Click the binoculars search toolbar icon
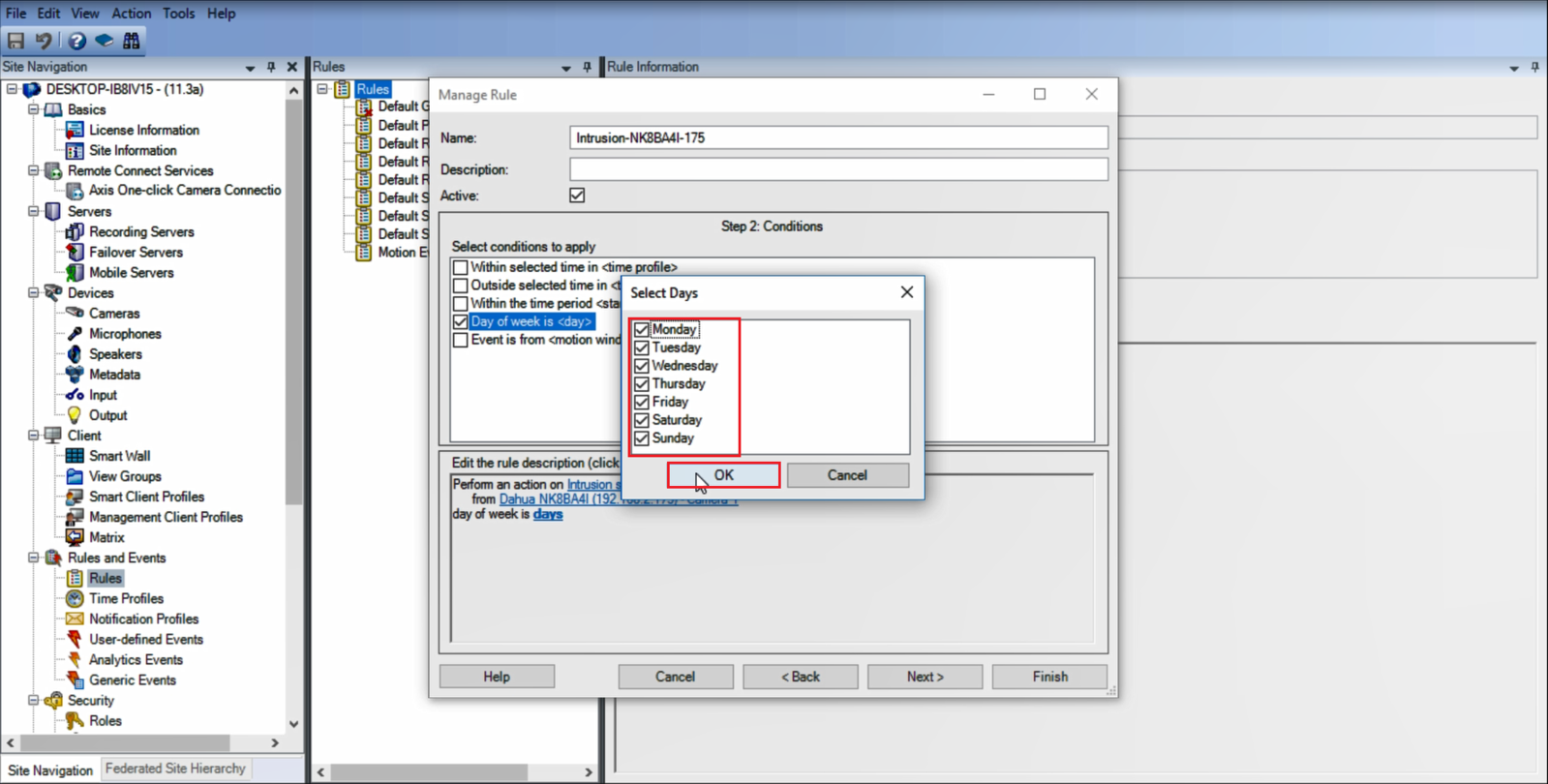This screenshot has height=784, width=1548. [132, 41]
